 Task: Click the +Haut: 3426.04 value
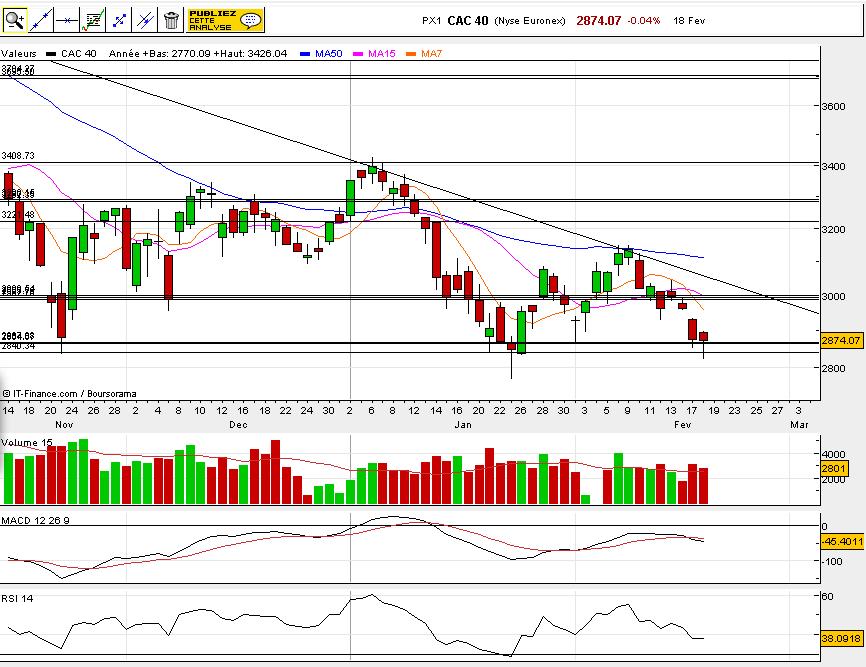(250, 54)
